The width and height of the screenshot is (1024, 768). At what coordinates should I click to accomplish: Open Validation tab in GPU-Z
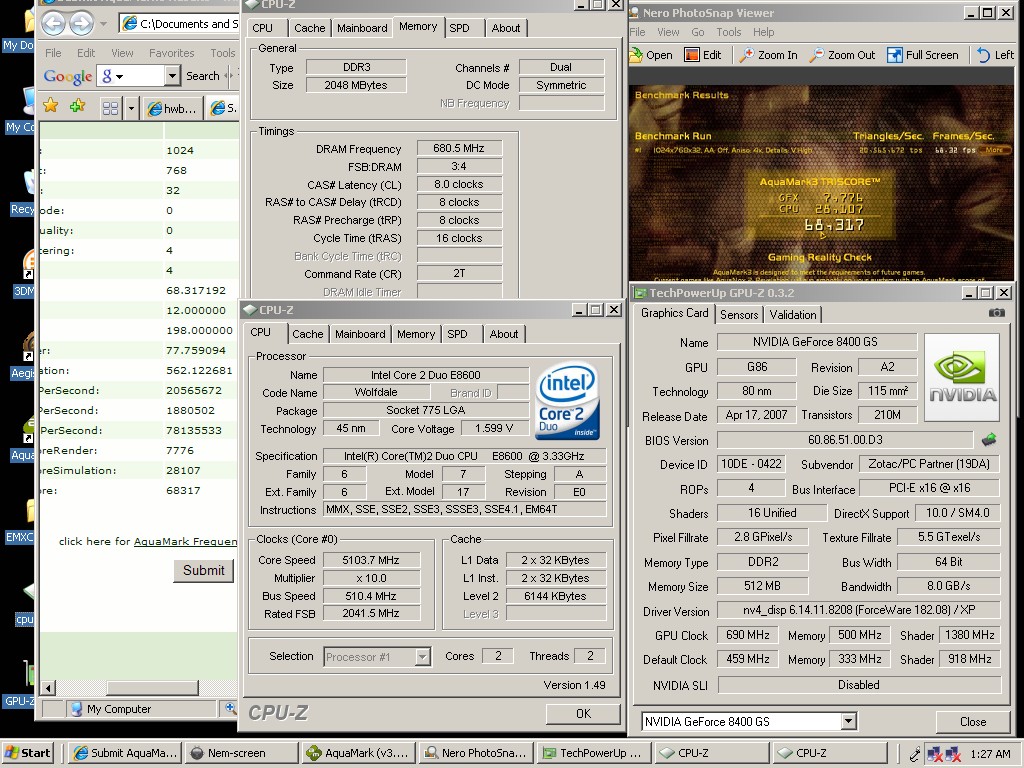pos(793,315)
